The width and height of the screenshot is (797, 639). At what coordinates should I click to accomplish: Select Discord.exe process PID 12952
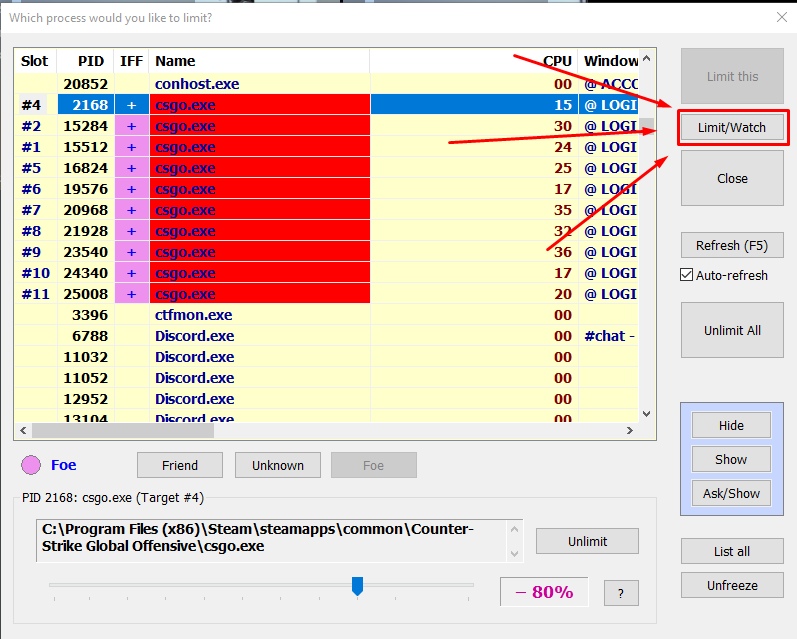[326, 399]
